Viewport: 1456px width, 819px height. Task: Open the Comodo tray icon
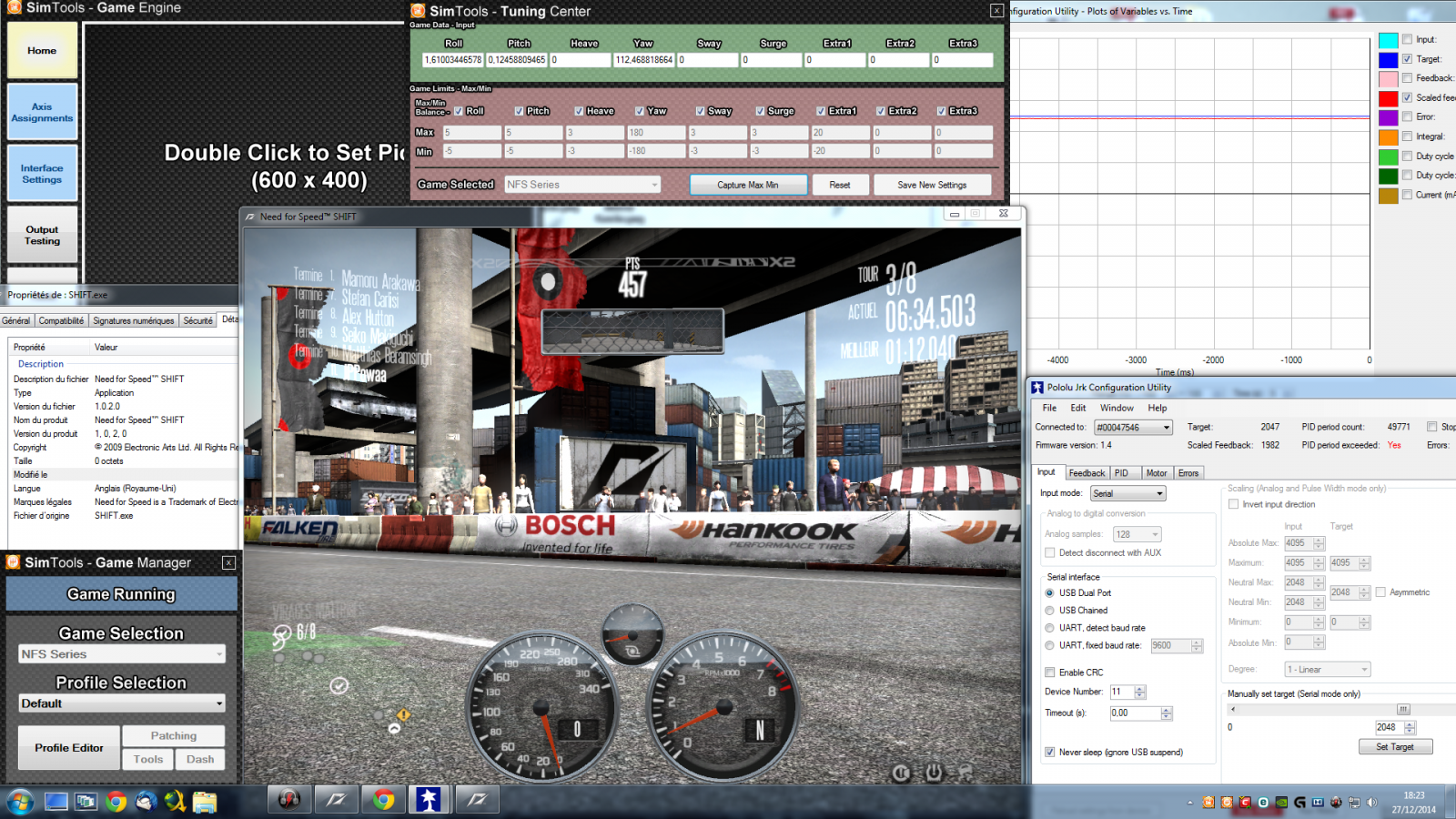pyautogui.click(x=1245, y=803)
